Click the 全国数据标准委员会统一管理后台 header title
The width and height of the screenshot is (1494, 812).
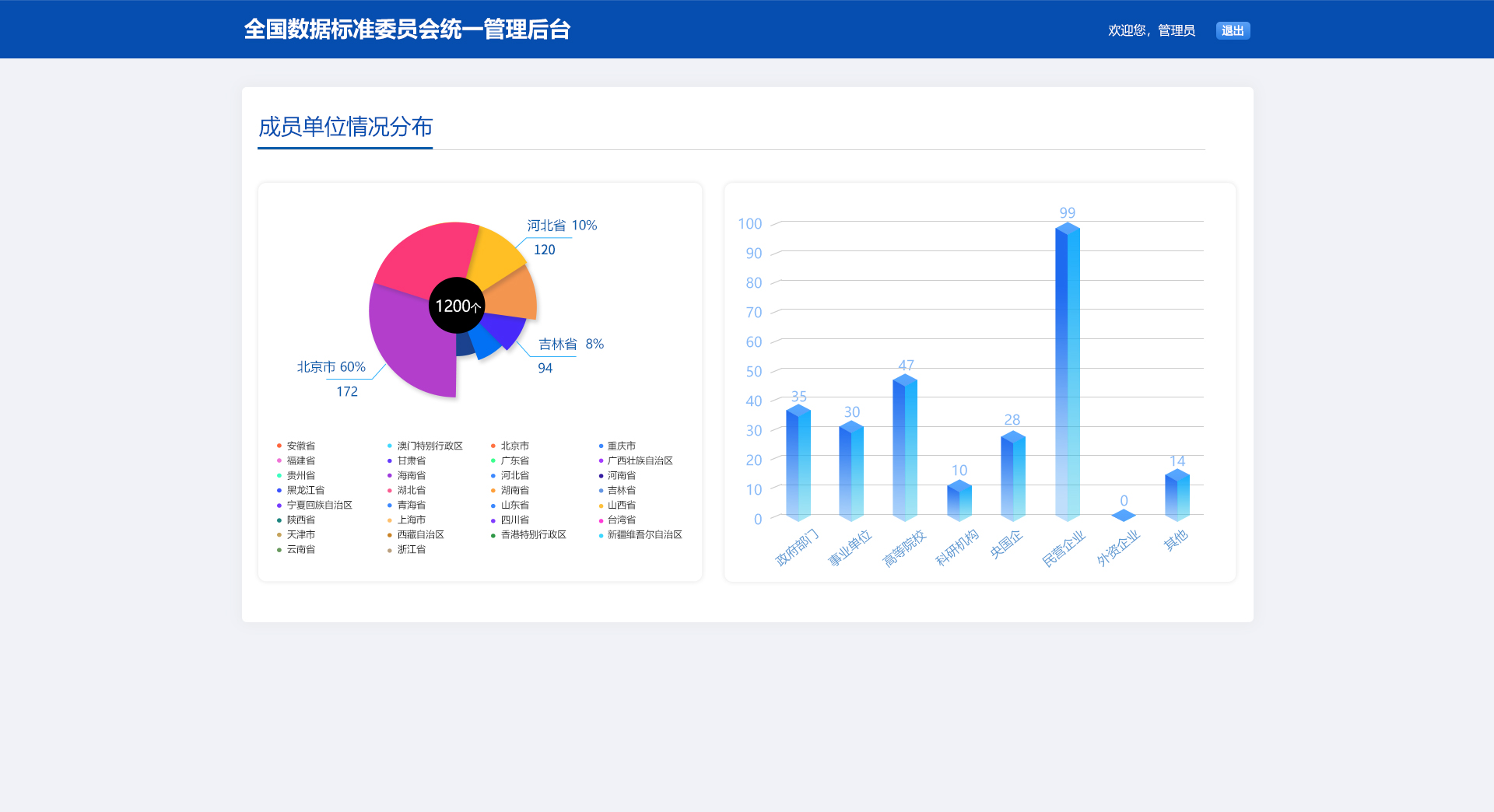[x=407, y=30]
